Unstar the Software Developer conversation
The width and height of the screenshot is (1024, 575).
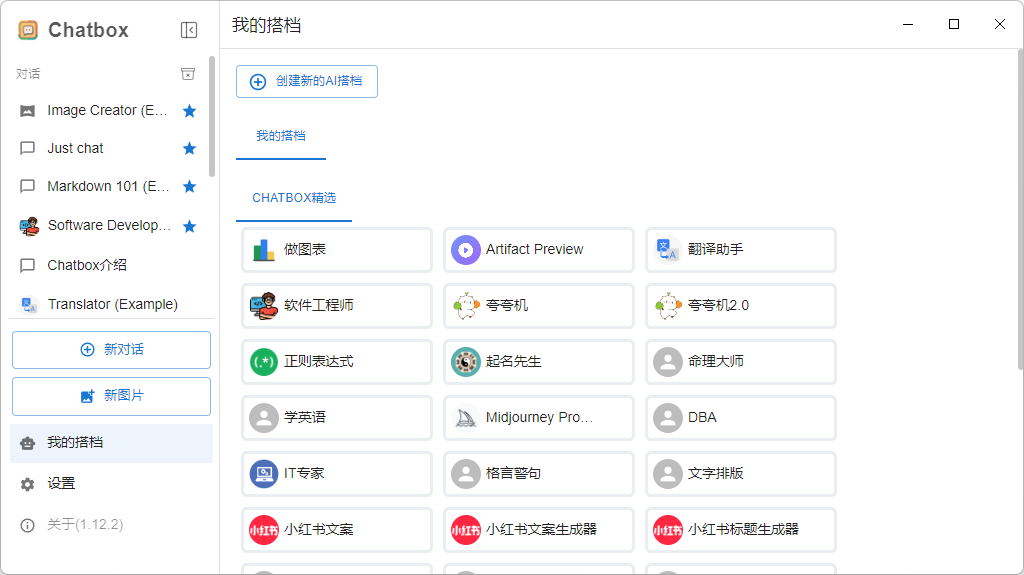coord(189,226)
